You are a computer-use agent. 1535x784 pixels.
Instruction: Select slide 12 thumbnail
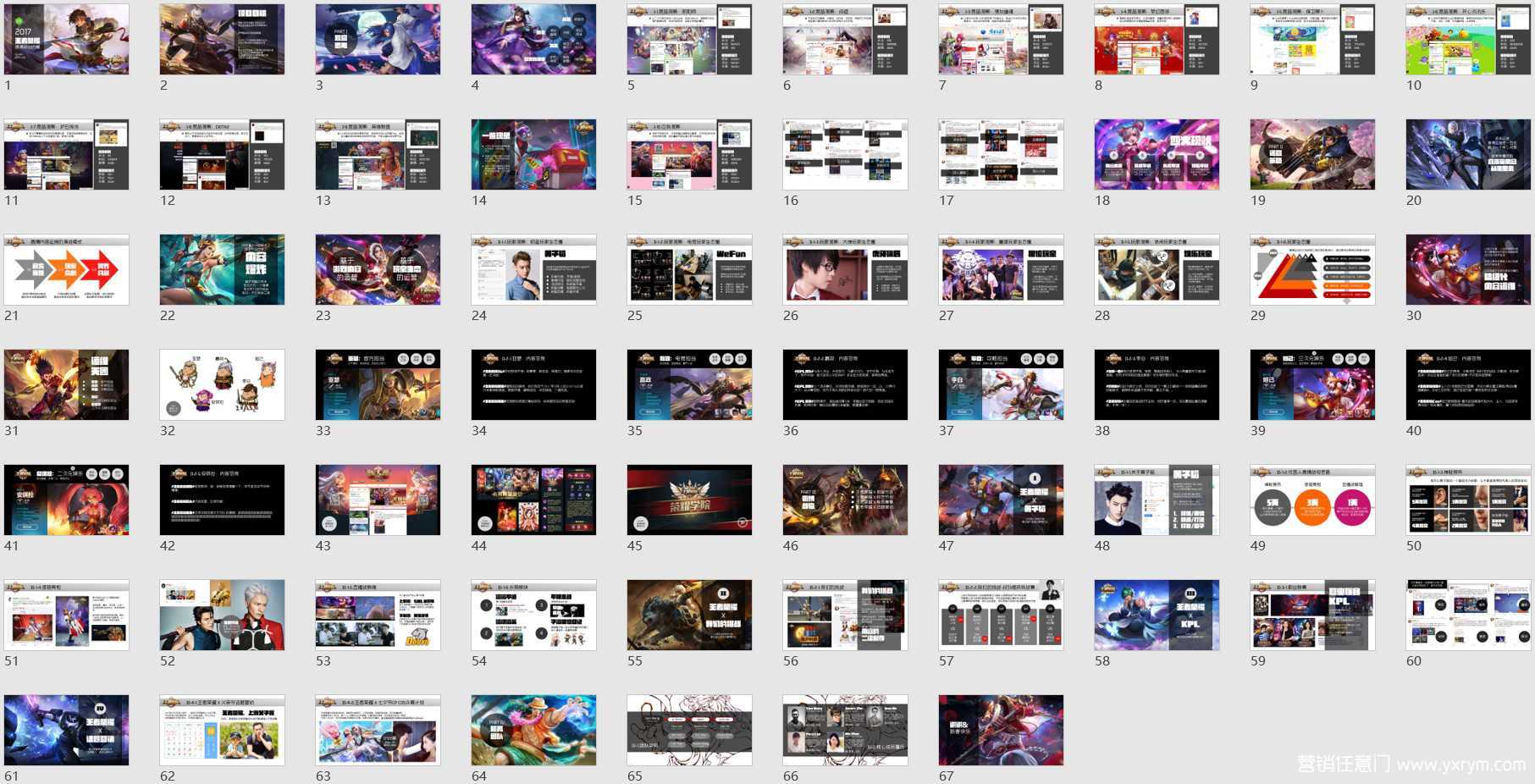[x=222, y=154]
